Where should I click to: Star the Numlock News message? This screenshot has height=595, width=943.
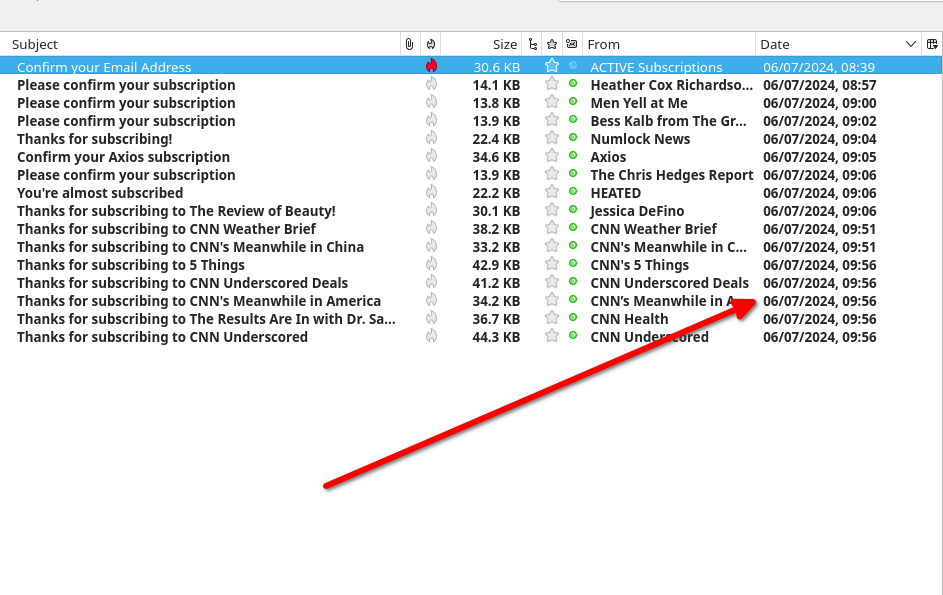pos(552,138)
